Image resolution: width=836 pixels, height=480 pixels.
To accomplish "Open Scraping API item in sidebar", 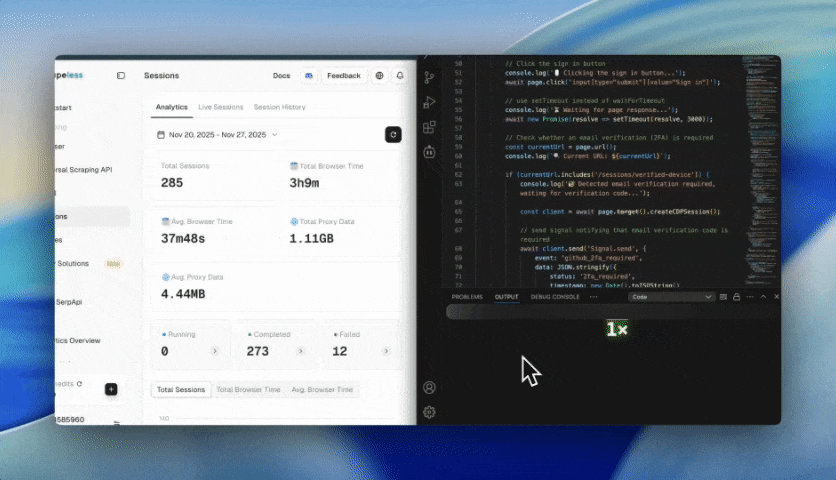I will (x=84, y=170).
